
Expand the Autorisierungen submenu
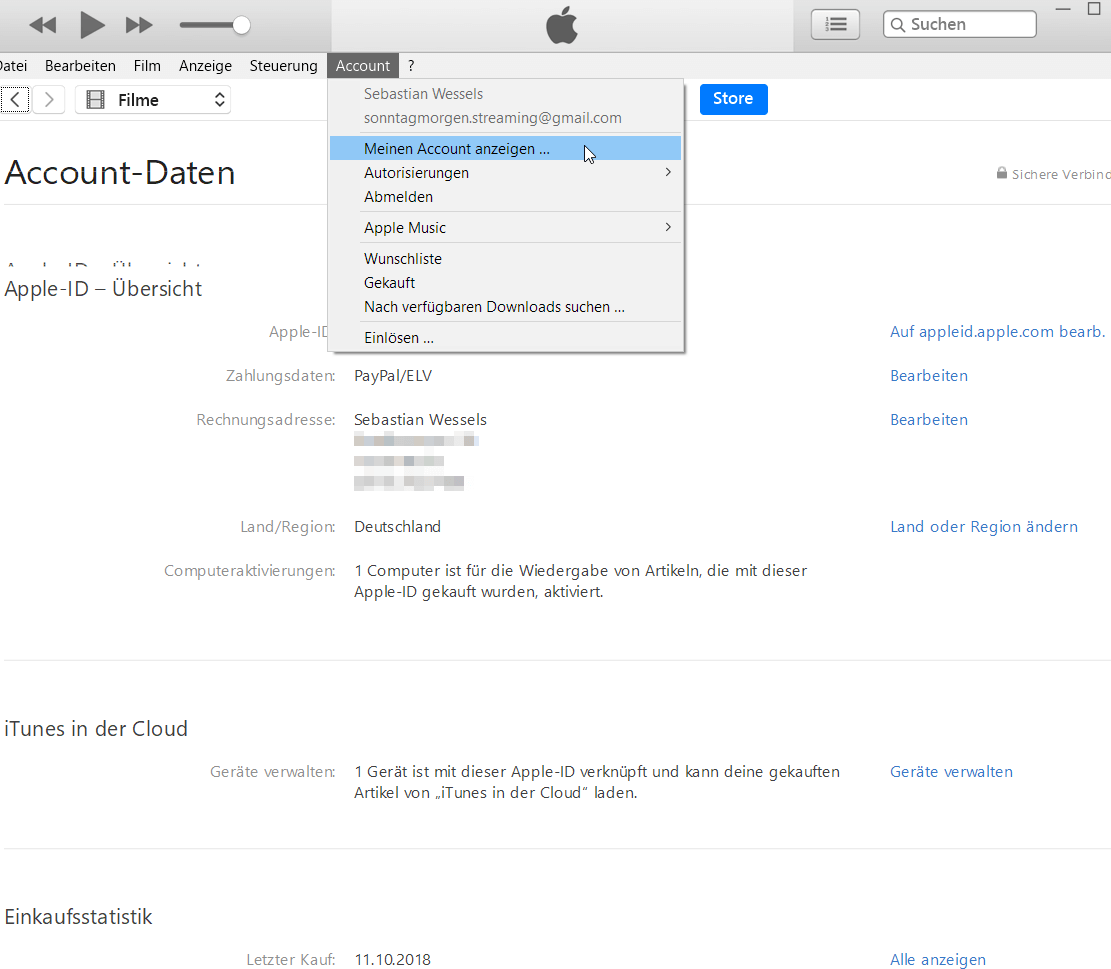[505, 173]
